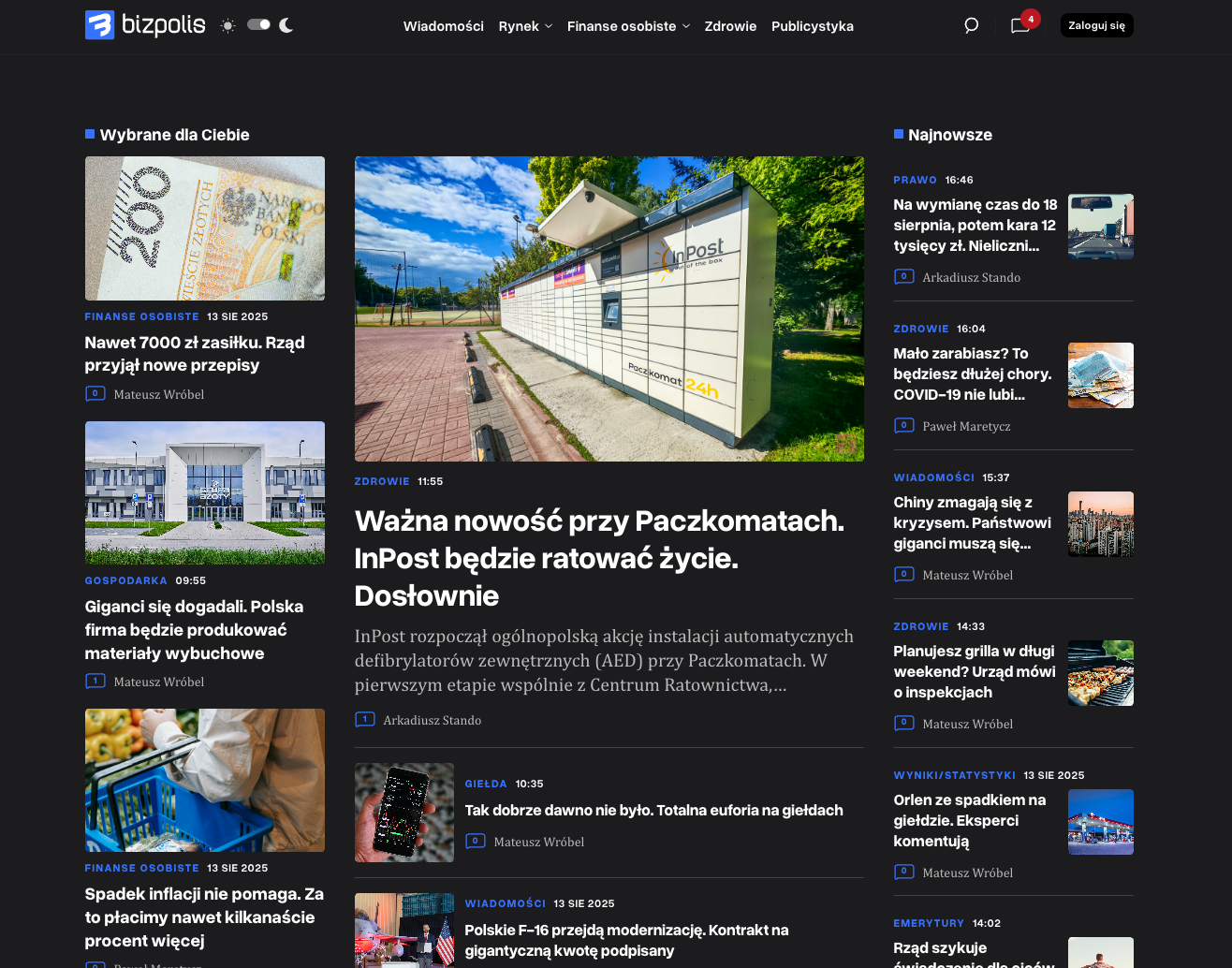Click the sun light-mode icon
Image resolution: width=1232 pixels, height=968 pixels.
click(x=227, y=25)
